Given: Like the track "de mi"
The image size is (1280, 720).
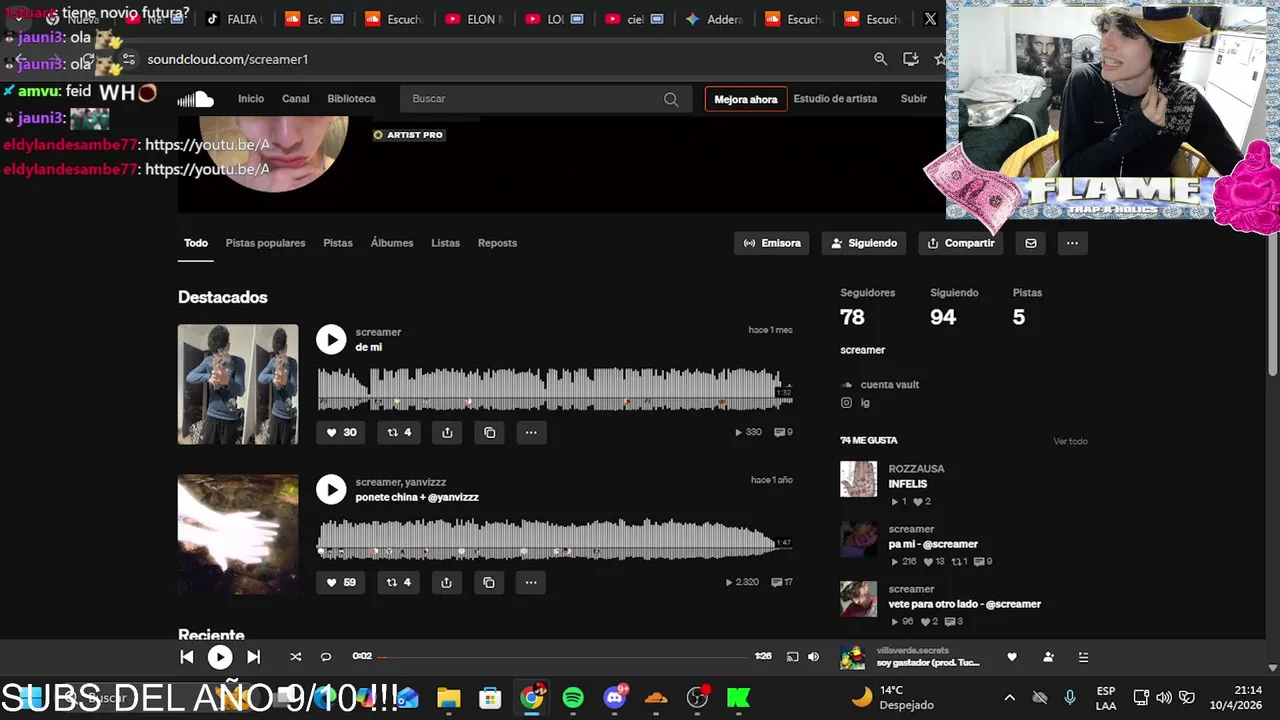Looking at the screenshot, I should click(341, 432).
